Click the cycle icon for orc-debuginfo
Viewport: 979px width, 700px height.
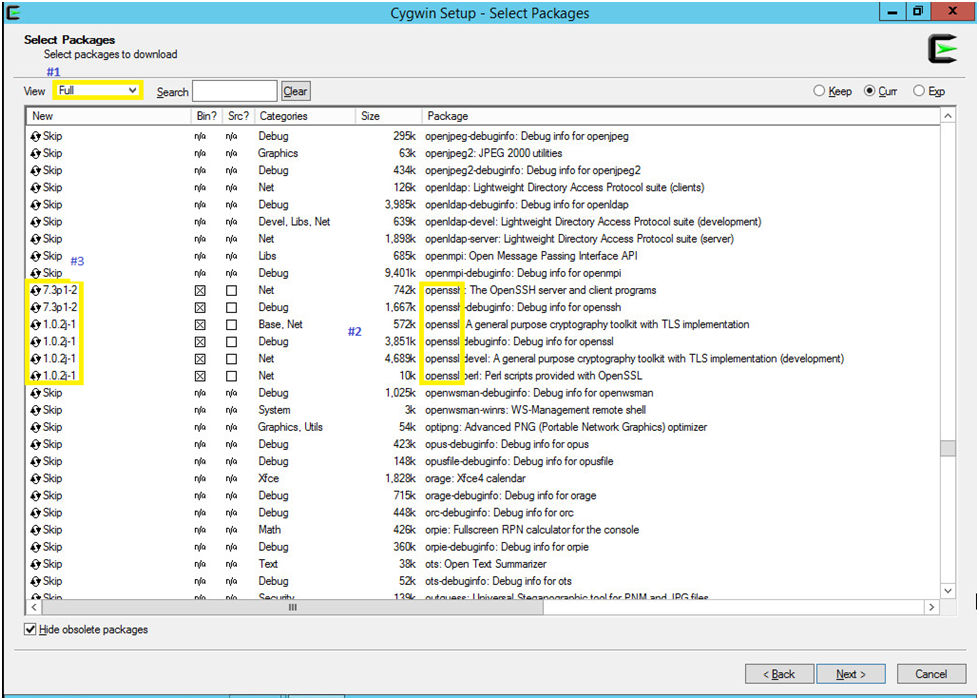tap(36, 513)
